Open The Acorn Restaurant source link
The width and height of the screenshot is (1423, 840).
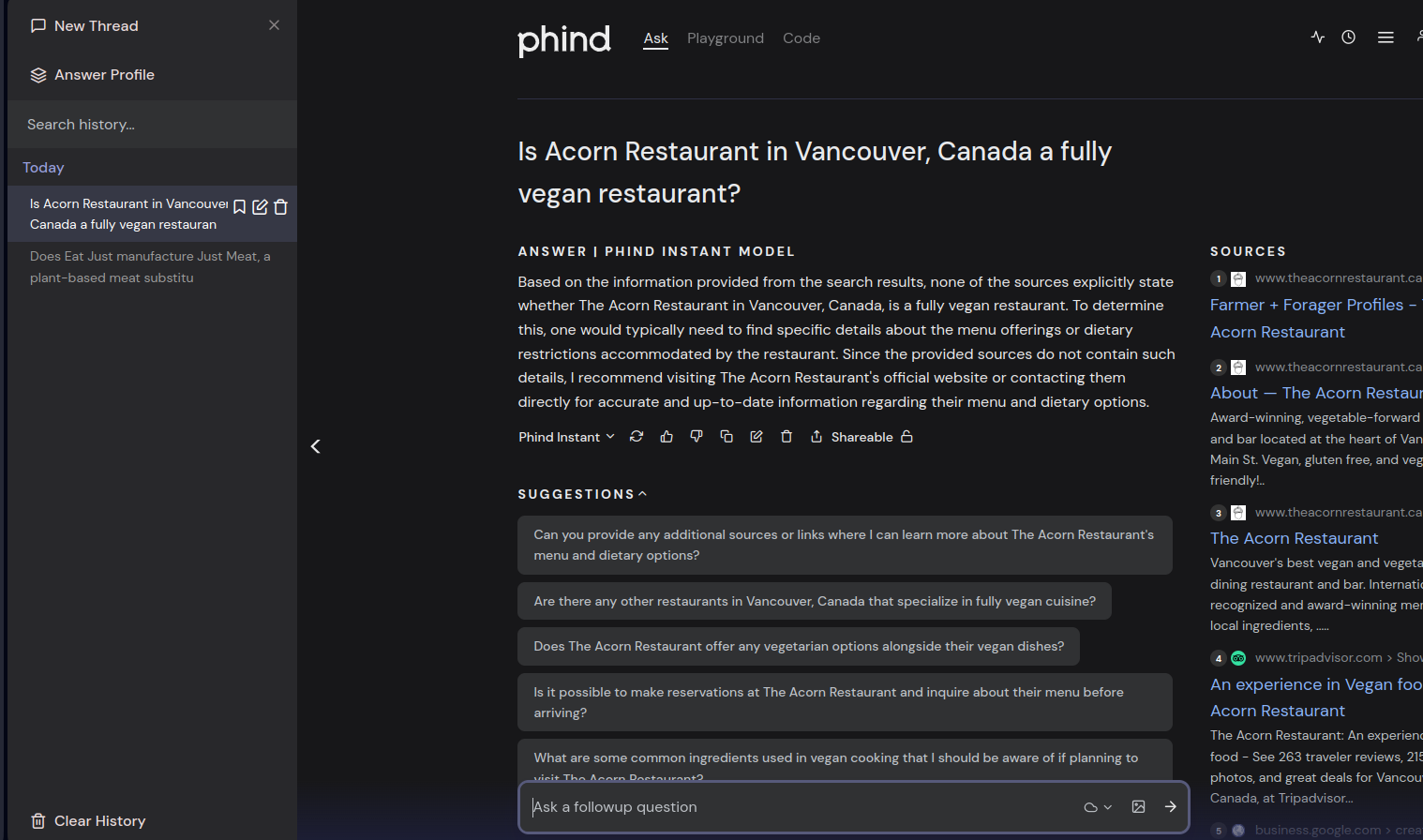(1294, 538)
